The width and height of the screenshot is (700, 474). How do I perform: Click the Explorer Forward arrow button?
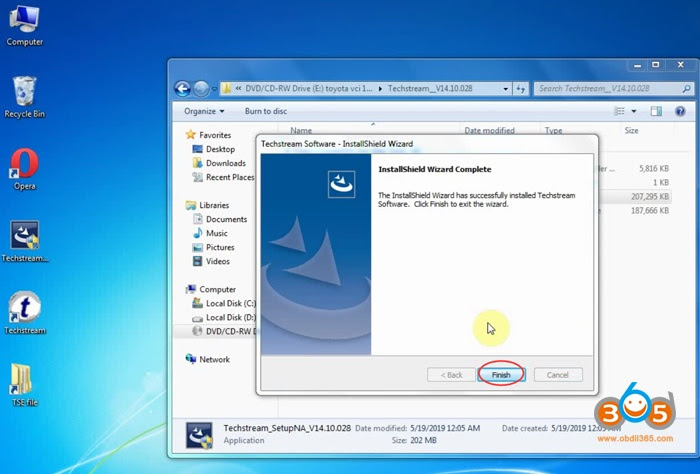pyautogui.click(x=201, y=89)
